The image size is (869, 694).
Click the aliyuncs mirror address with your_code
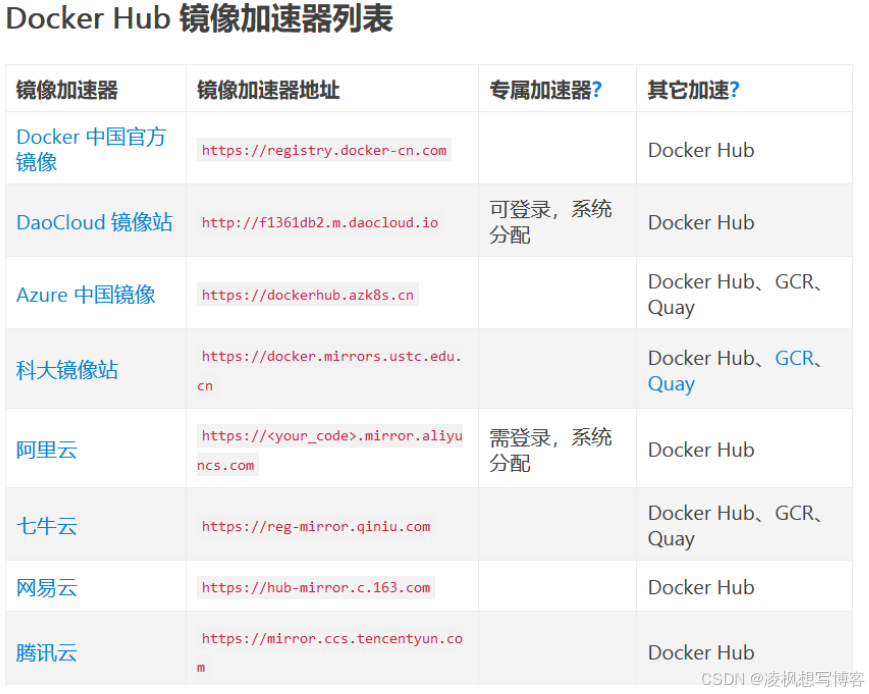click(x=331, y=450)
